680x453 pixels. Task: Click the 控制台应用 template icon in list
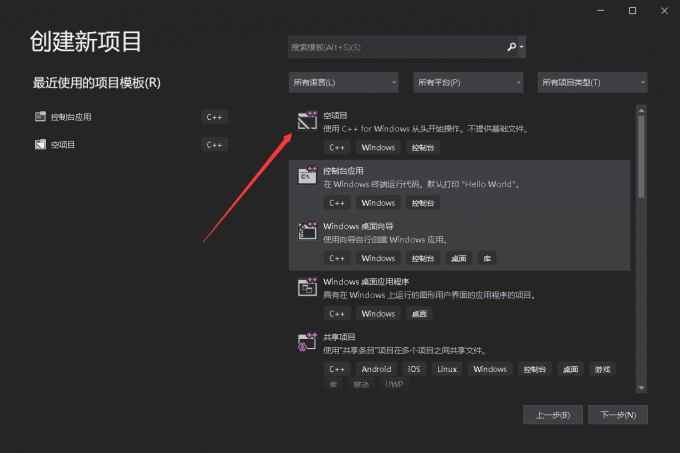click(x=307, y=176)
